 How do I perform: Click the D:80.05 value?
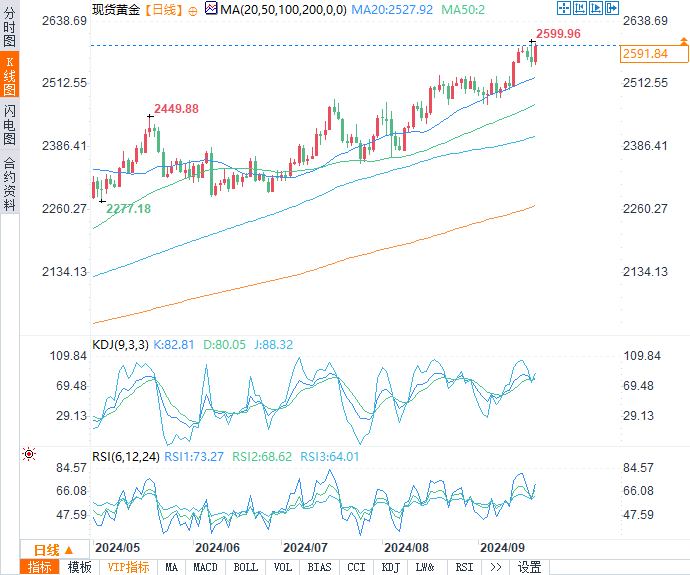coord(224,344)
